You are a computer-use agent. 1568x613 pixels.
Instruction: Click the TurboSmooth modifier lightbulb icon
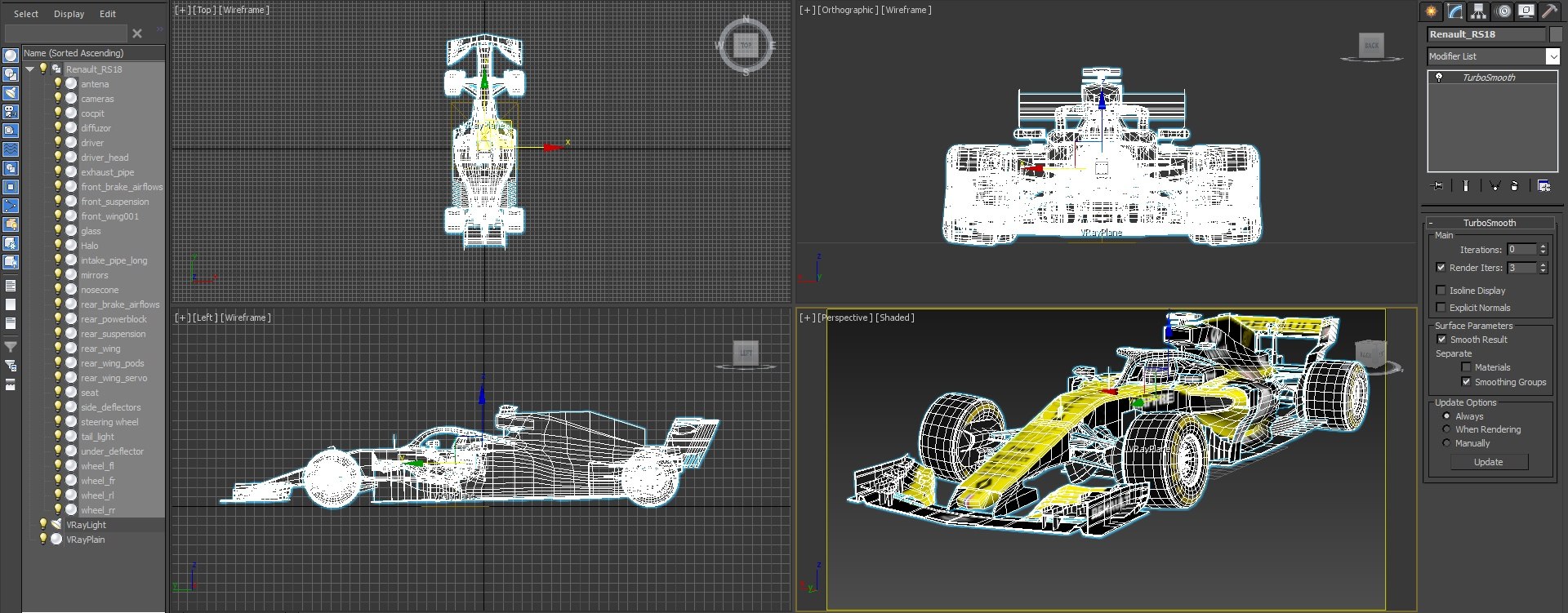click(x=1439, y=78)
